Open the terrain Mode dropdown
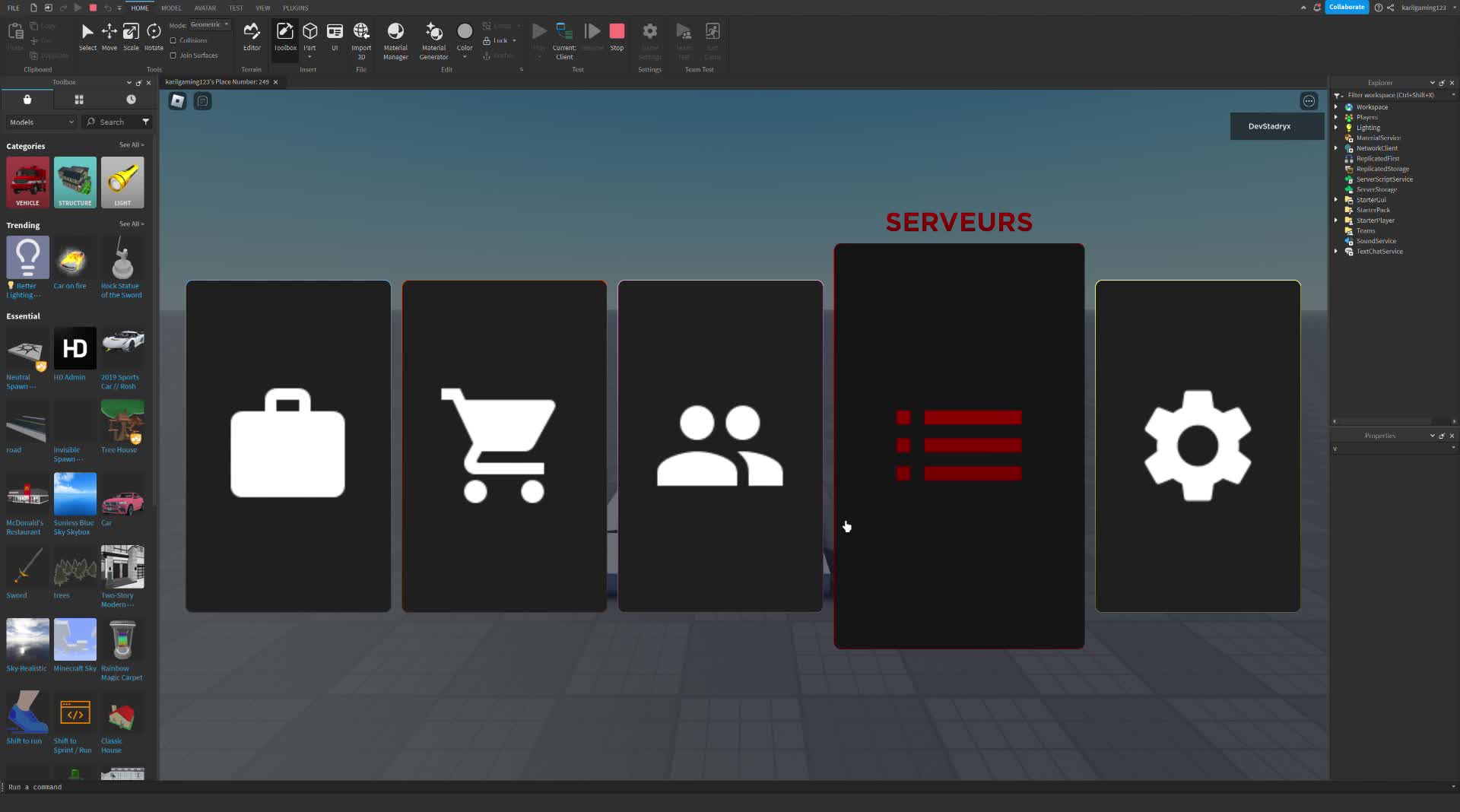Image resolution: width=1460 pixels, height=812 pixels. [208, 24]
